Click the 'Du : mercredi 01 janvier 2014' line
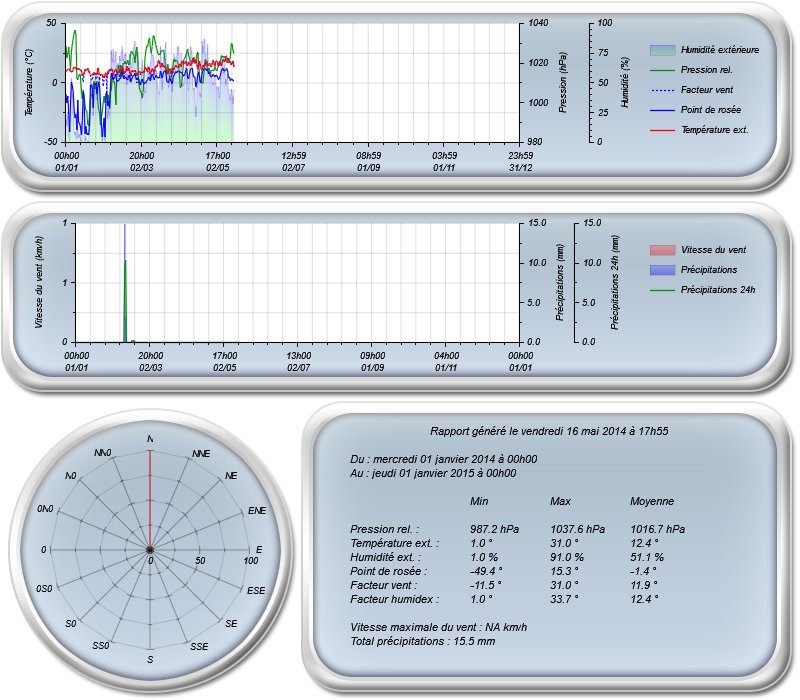800x700 pixels. point(443,459)
